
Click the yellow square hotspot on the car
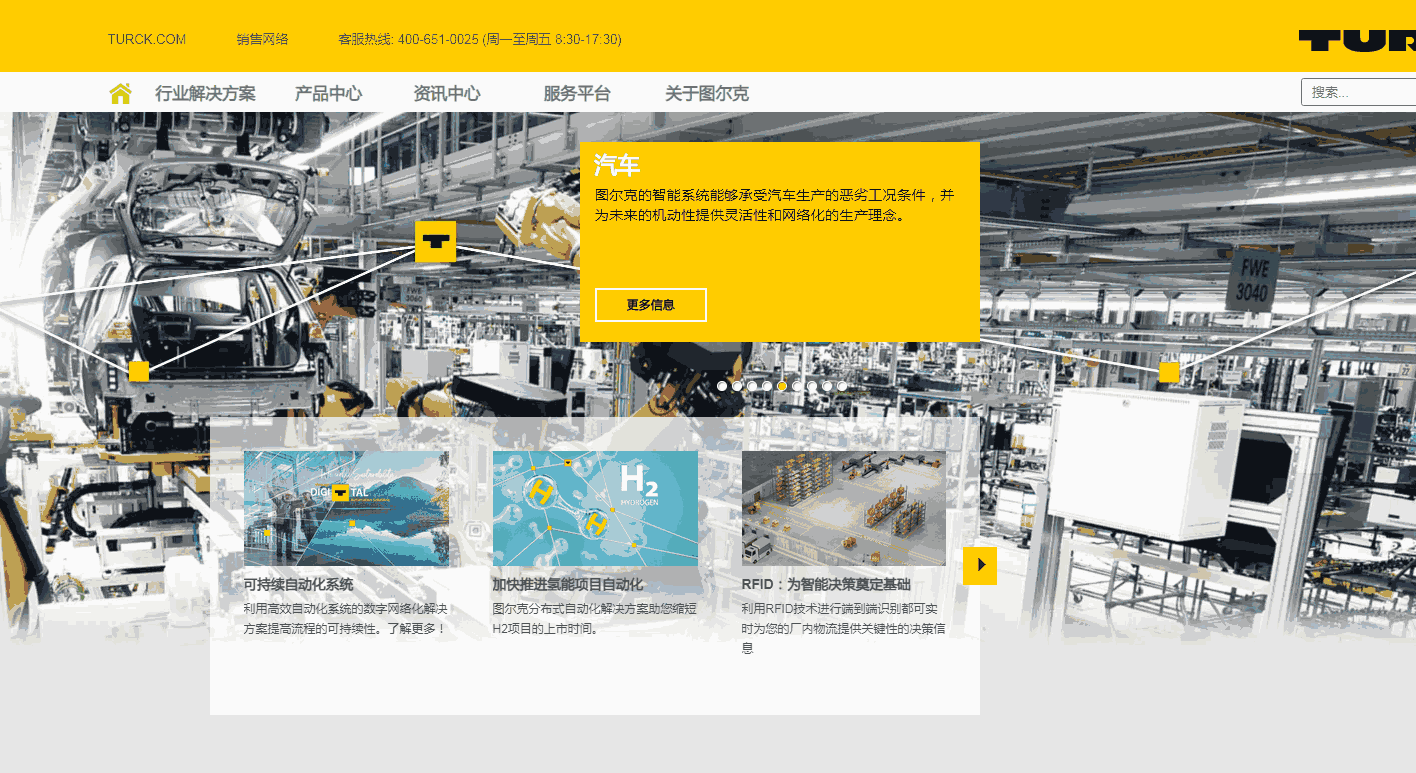(x=139, y=371)
